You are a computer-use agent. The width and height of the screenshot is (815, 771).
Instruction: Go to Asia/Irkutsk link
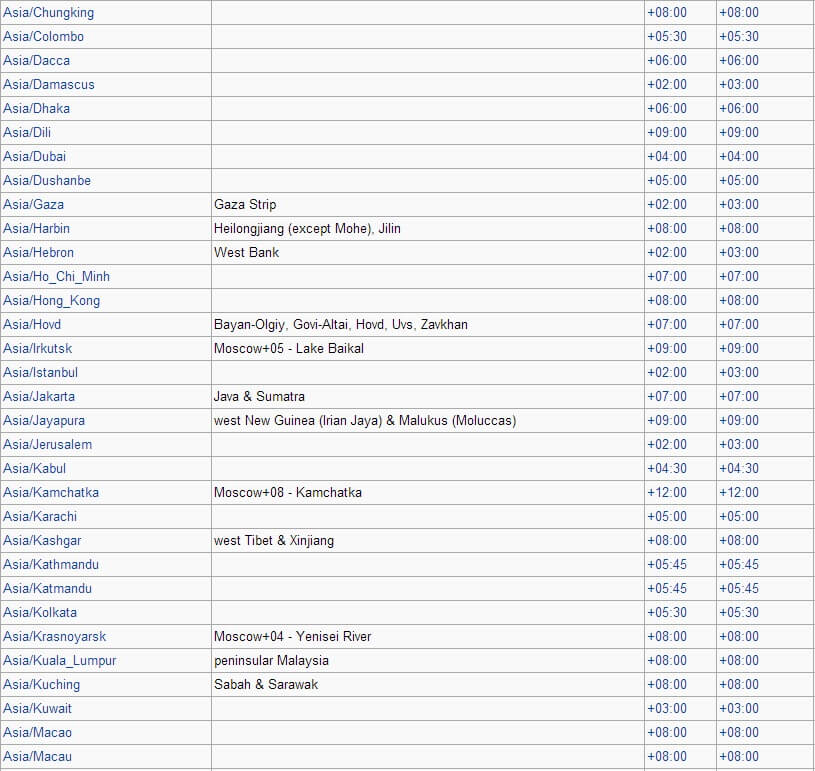(37, 348)
